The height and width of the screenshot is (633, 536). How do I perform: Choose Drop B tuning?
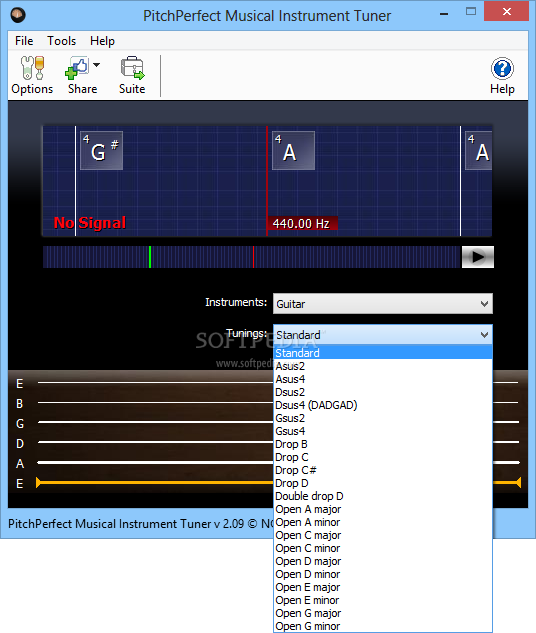click(x=383, y=444)
